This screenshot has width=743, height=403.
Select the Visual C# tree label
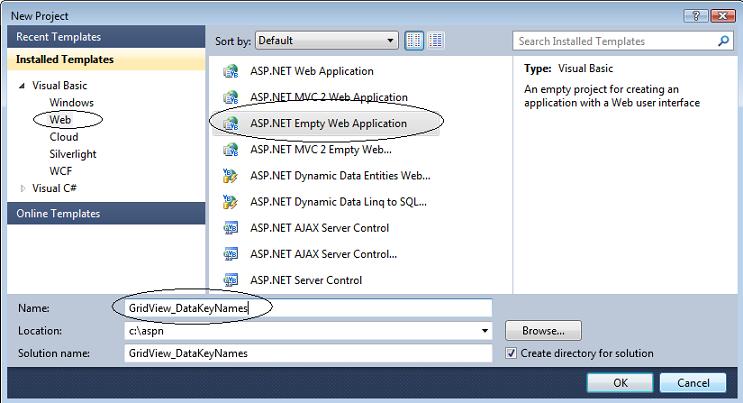click(x=54, y=188)
